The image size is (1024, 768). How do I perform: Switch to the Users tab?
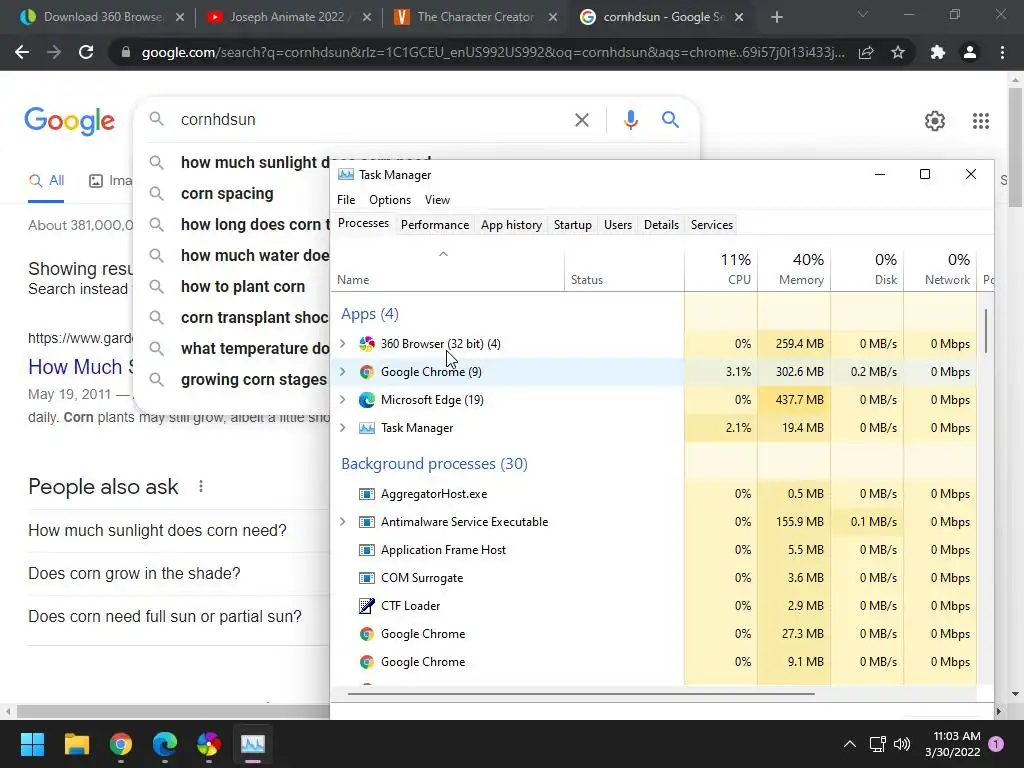pos(618,225)
